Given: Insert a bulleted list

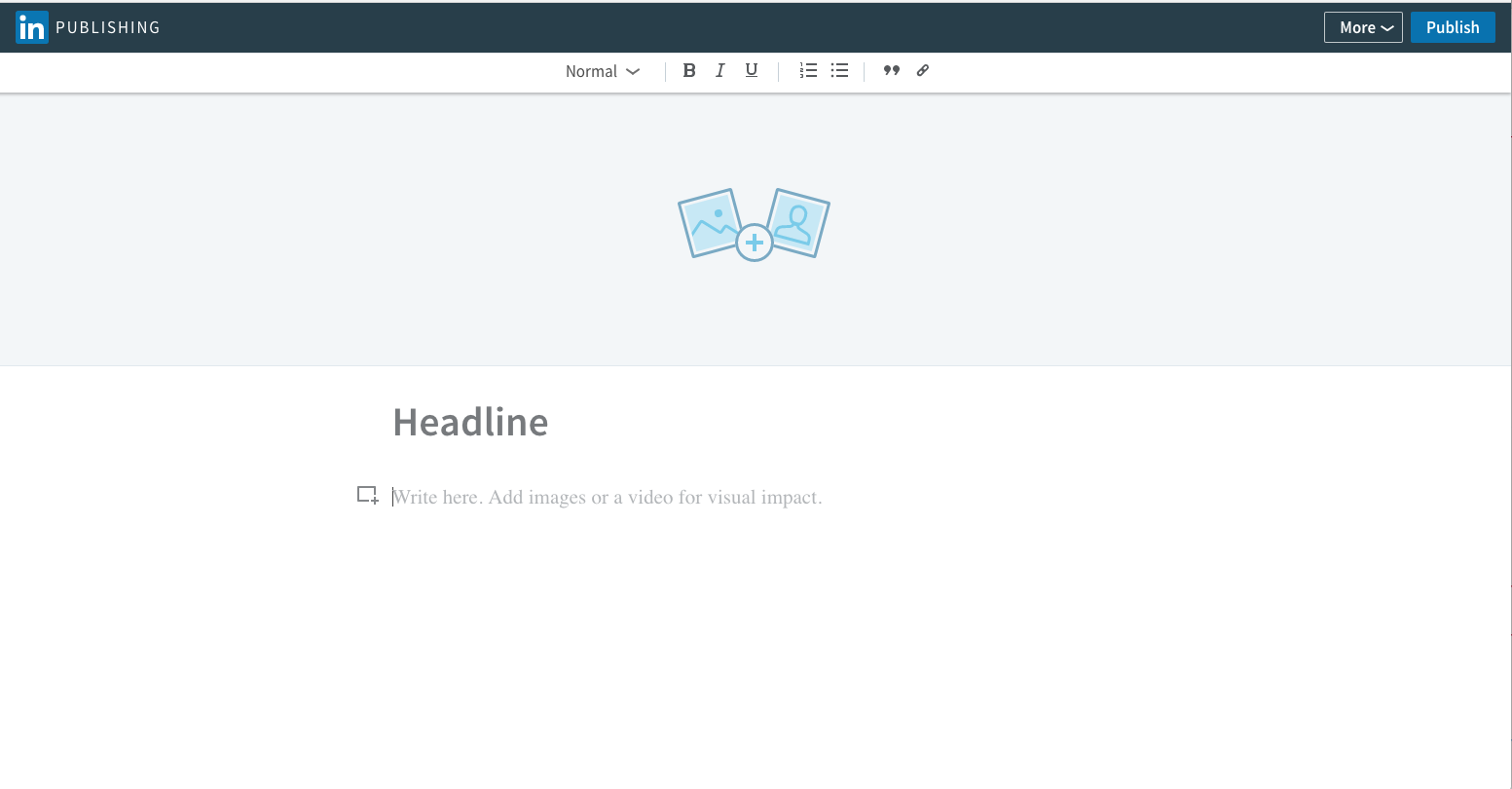Looking at the screenshot, I should [839, 70].
